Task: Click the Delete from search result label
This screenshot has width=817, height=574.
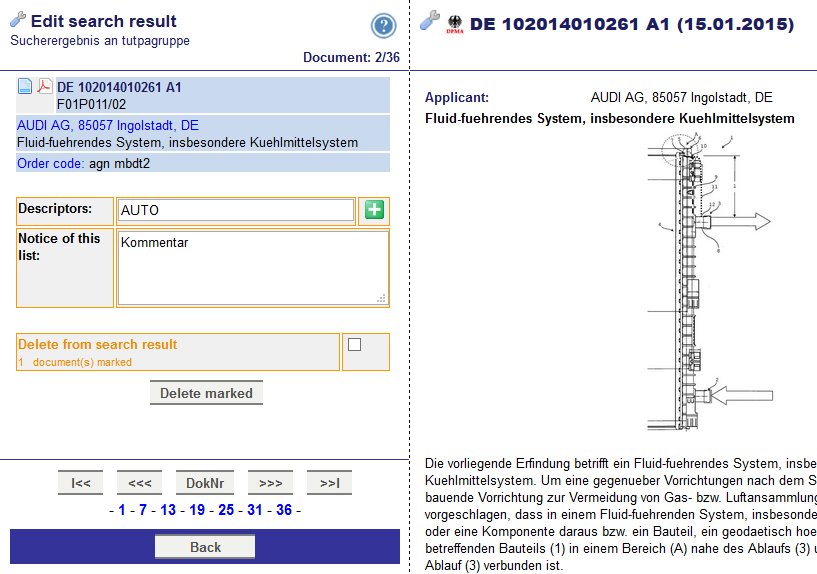Action: [97, 344]
